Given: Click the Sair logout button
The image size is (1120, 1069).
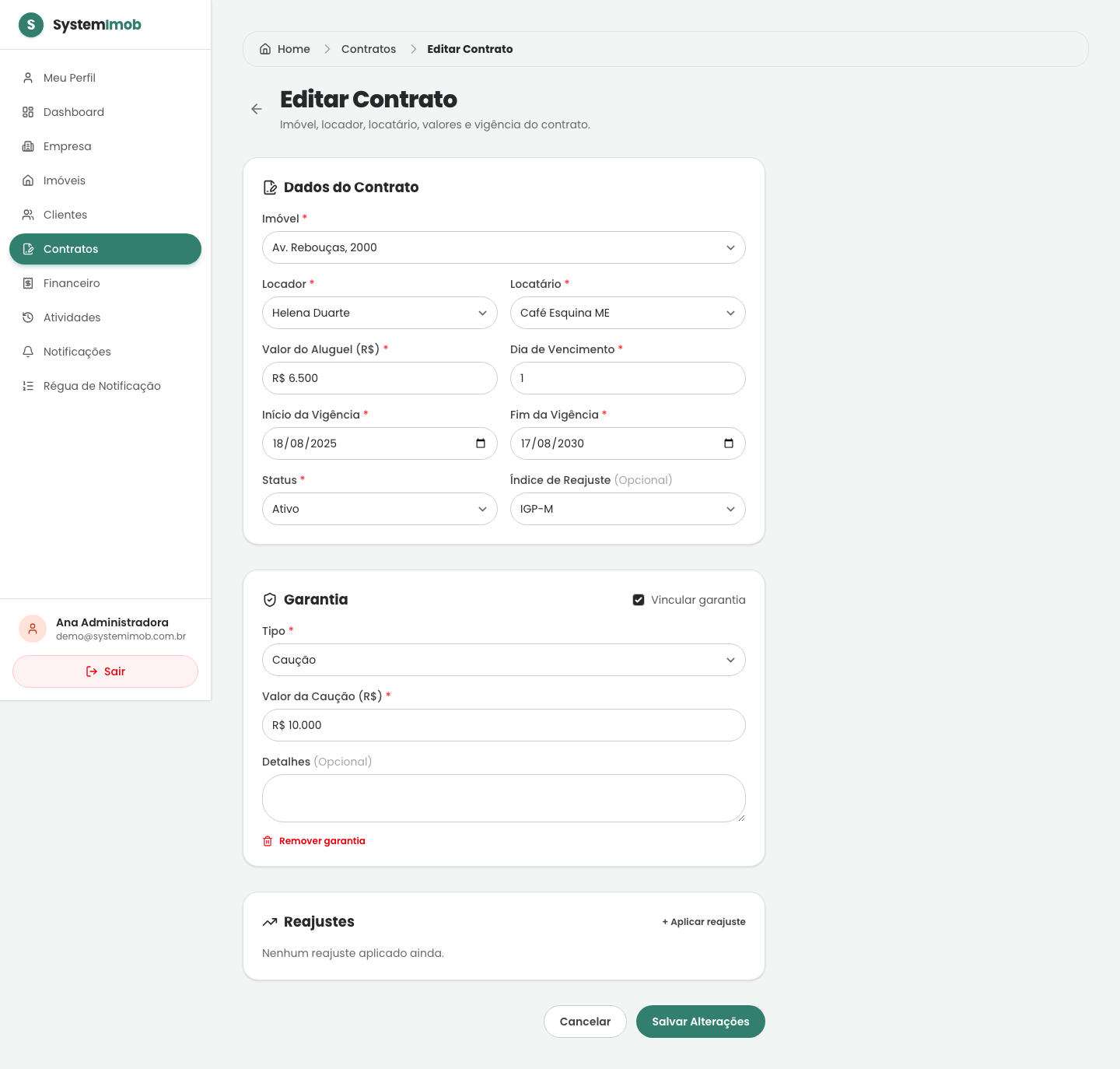Looking at the screenshot, I should 105,671.
